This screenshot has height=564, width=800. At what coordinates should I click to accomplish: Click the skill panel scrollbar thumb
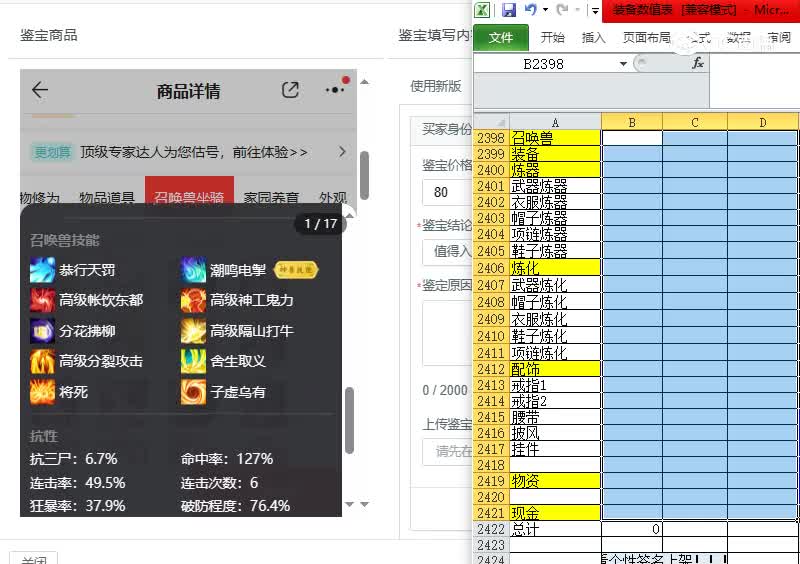pos(349,420)
